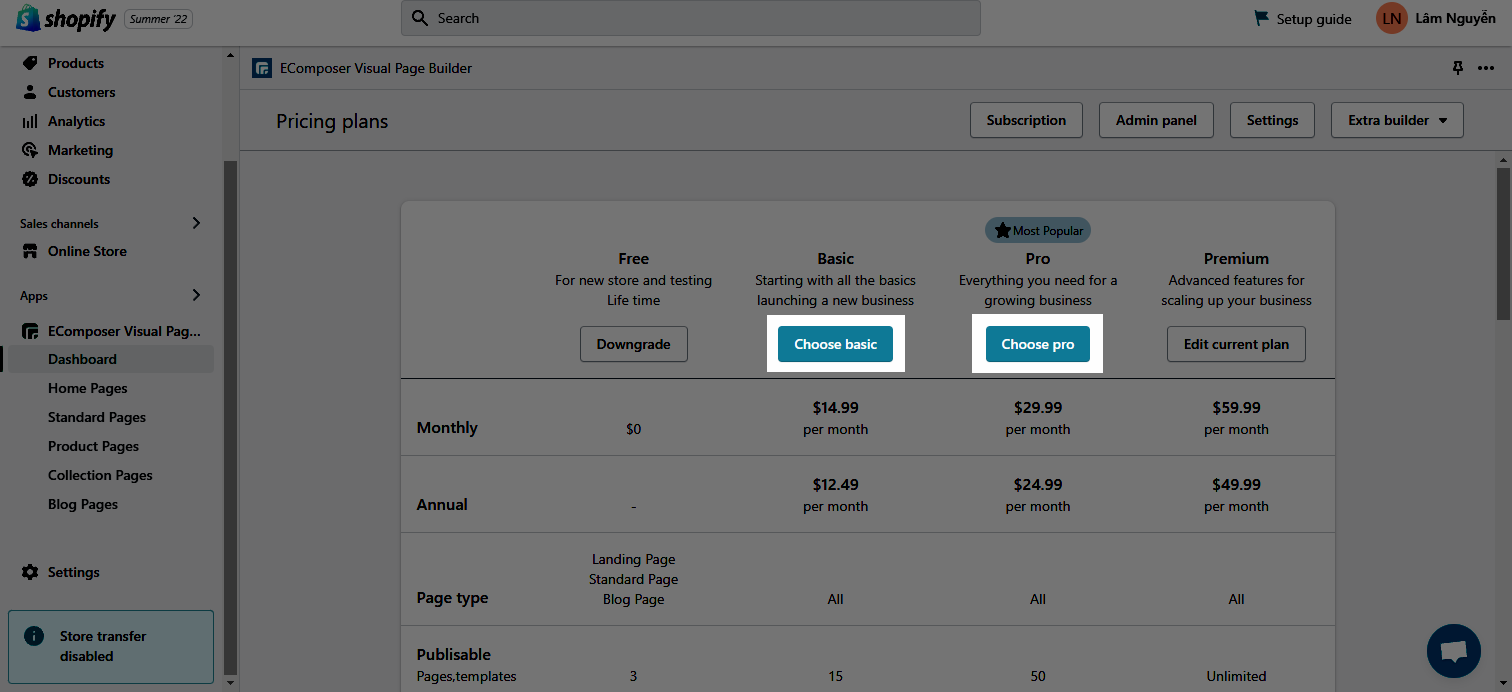Click the info icon in Store transfer notice
Screen dimensions: 1512x692
pos(34,636)
